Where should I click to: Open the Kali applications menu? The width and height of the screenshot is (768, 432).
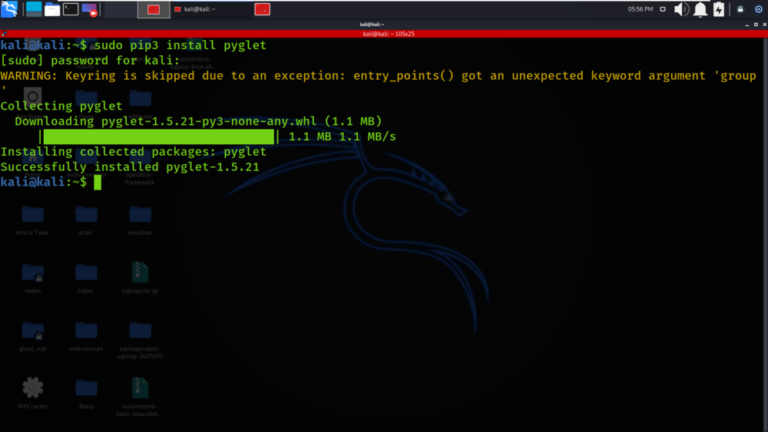pos(10,10)
